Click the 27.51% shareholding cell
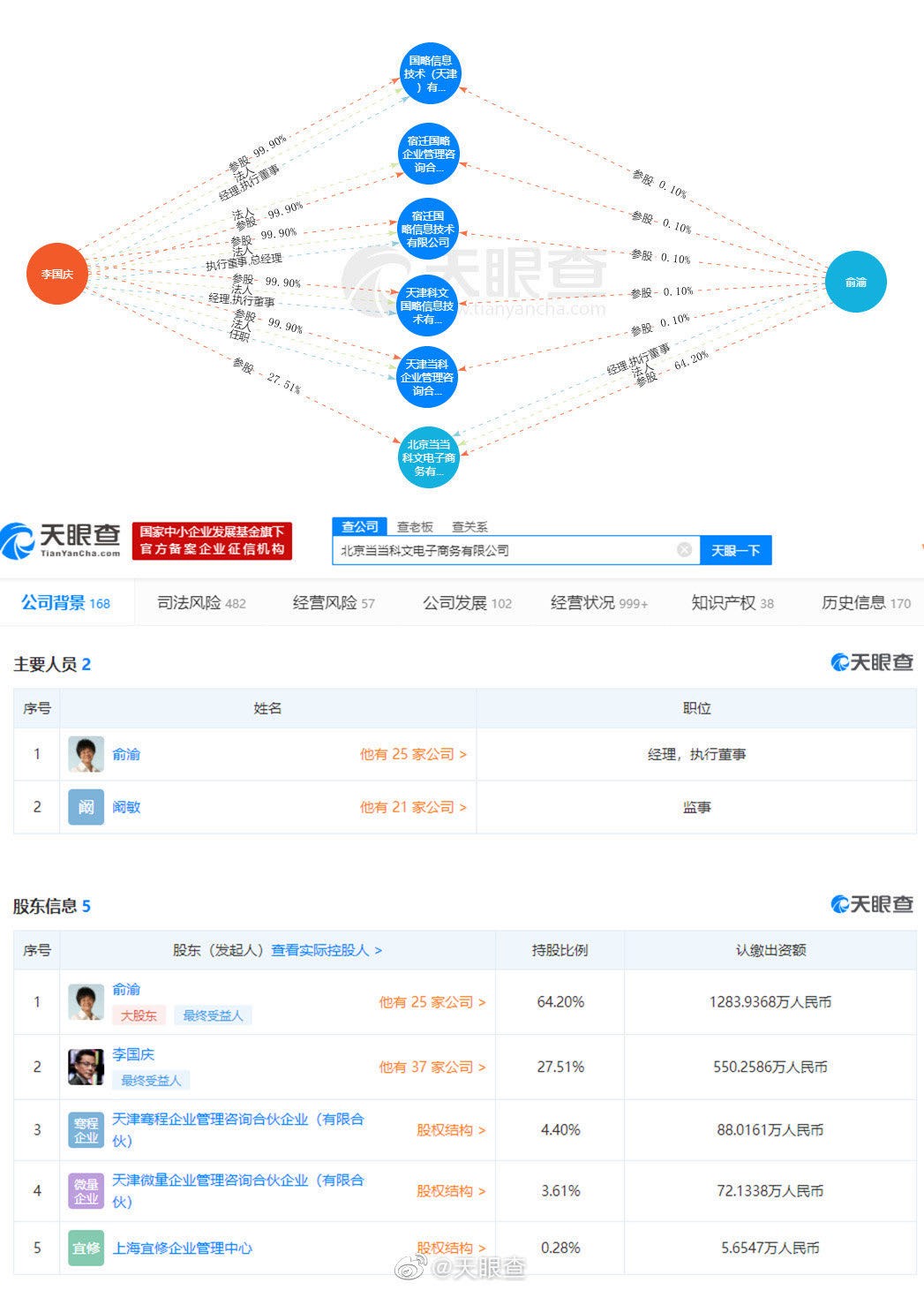The width and height of the screenshot is (924, 1290). click(560, 1067)
